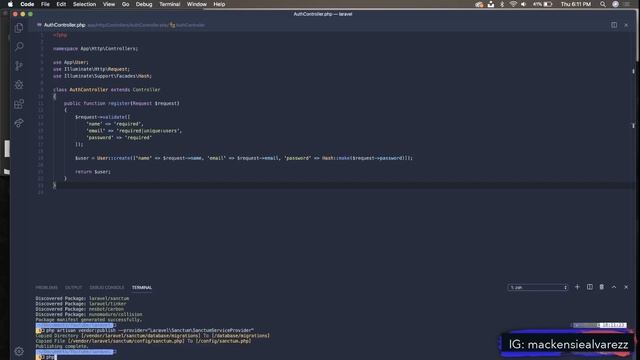Open the Source Control view
640x360 pixels.
coord(19,66)
